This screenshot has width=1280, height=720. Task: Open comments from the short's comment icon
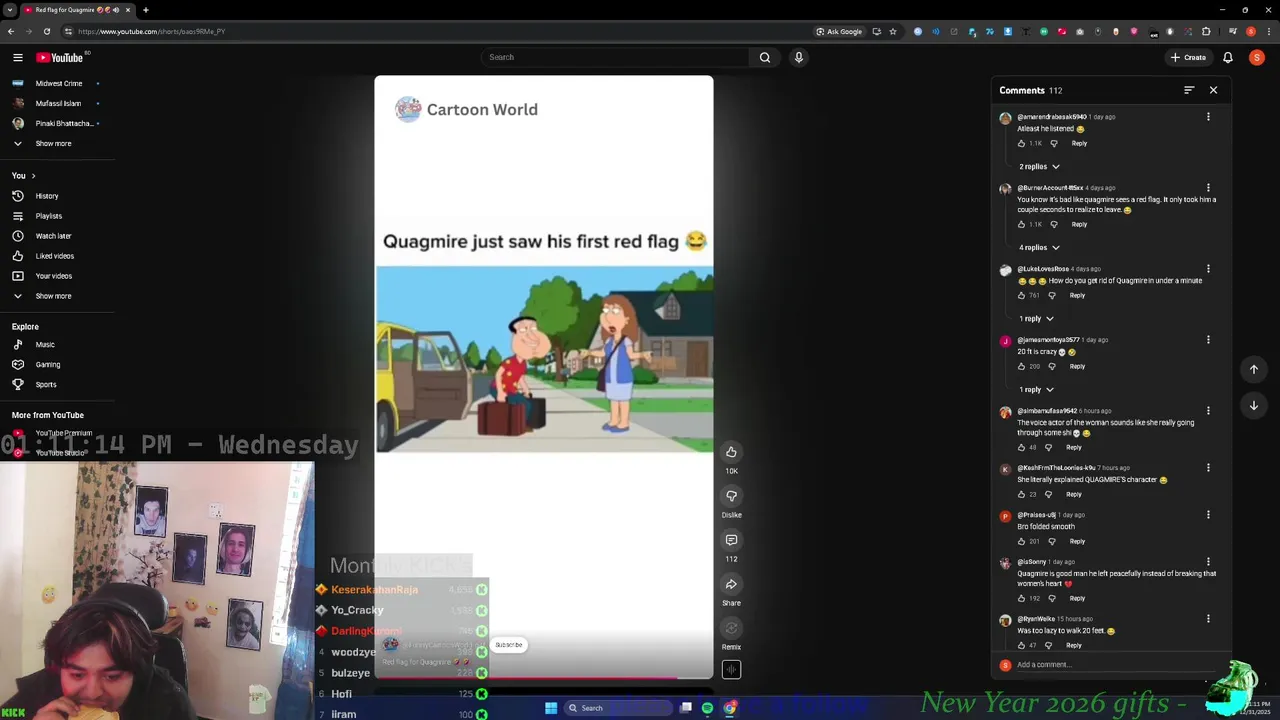pos(731,540)
